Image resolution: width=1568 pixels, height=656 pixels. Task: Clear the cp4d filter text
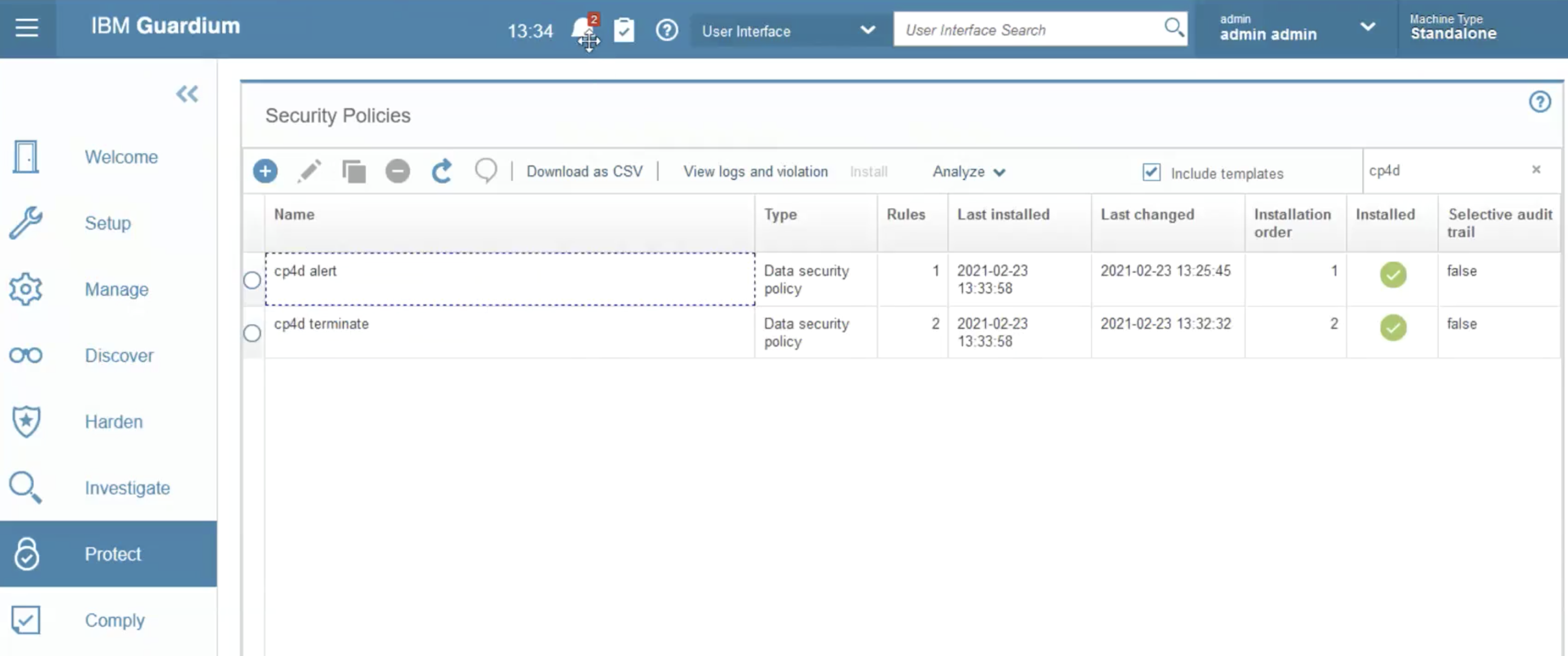point(1536,170)
